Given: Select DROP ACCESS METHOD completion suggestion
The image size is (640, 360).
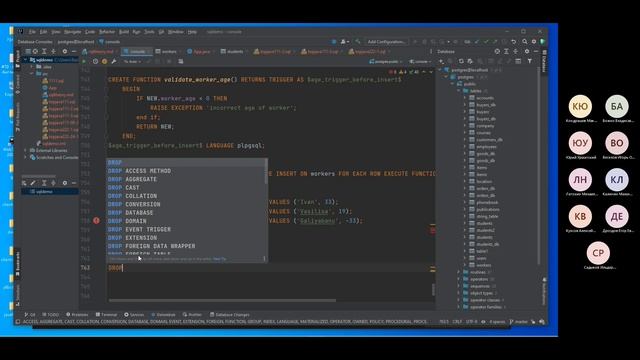Looking at the screenshot, I should 186,171.
